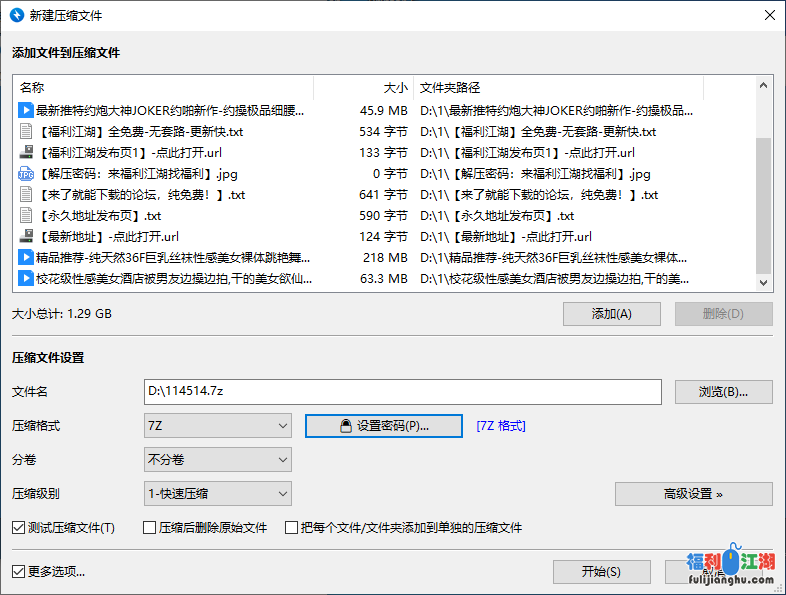Viewport: 786px width, 595px height.
Task: Select the JPG icon of 【解压密码】 file
Action: [26, 174]
